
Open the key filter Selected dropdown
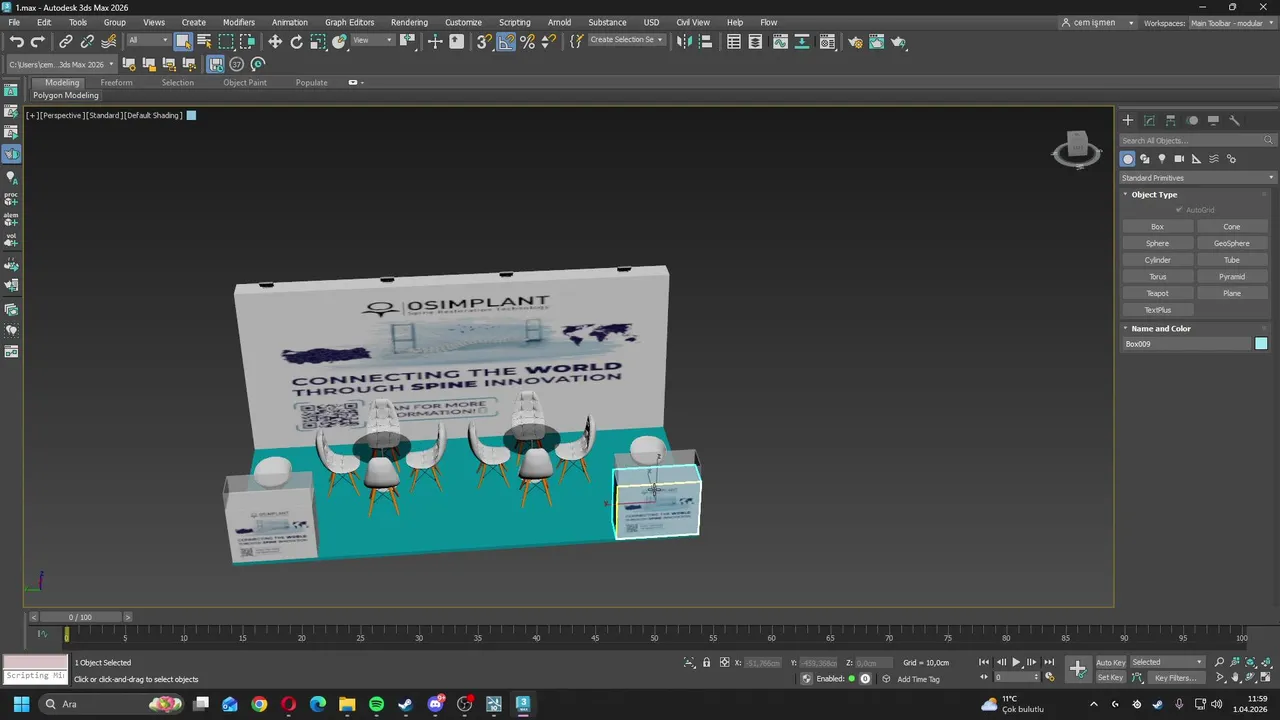pos(1167,662)
